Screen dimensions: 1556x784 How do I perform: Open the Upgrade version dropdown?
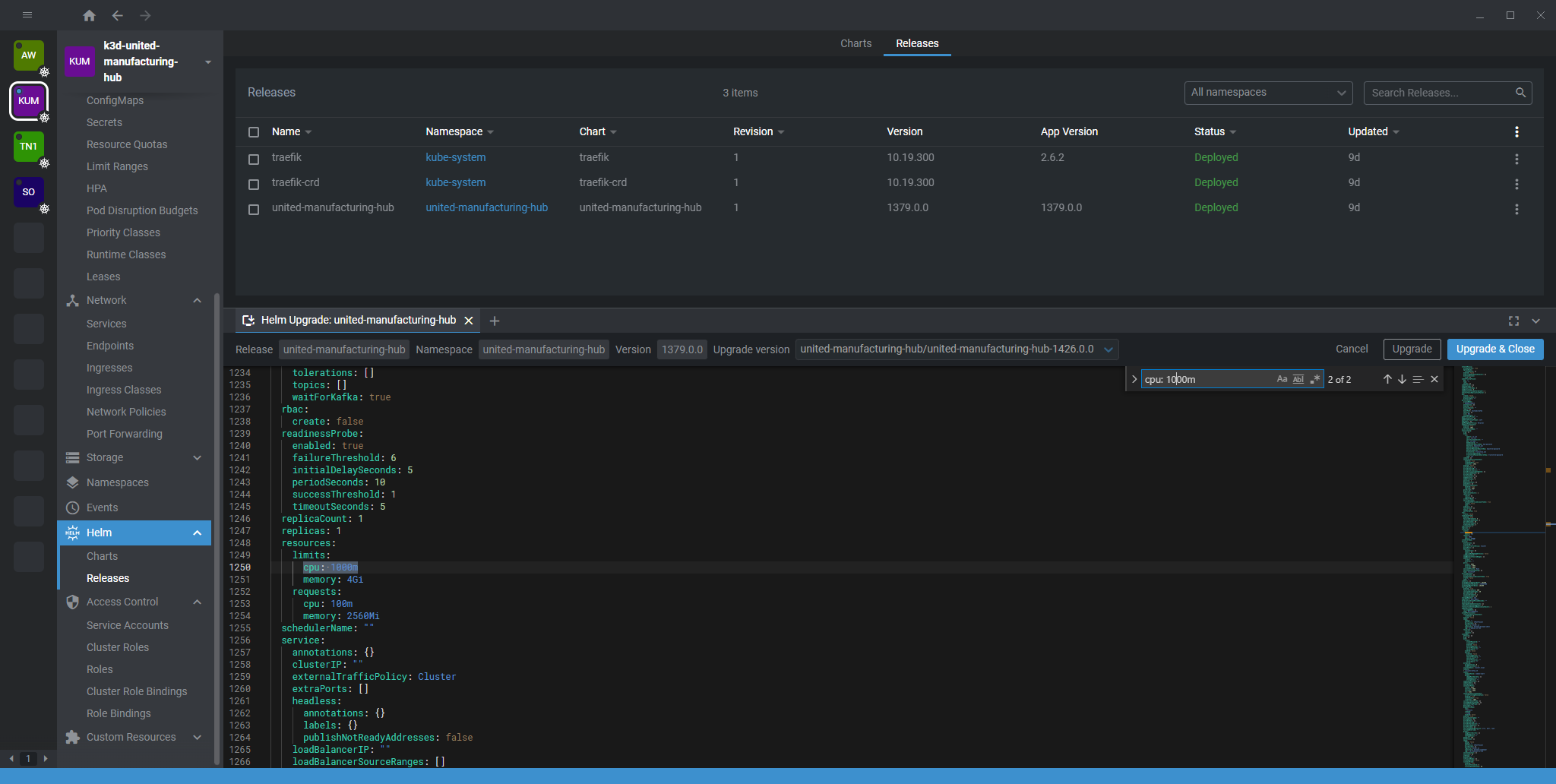[957, 349]
